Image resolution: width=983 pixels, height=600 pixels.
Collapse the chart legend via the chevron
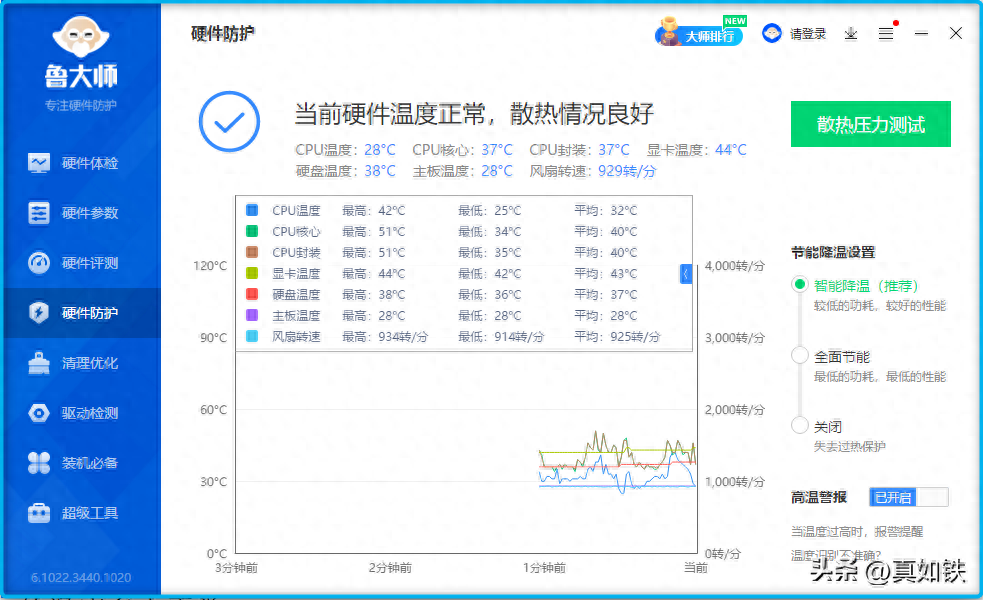tap(685, 272)
